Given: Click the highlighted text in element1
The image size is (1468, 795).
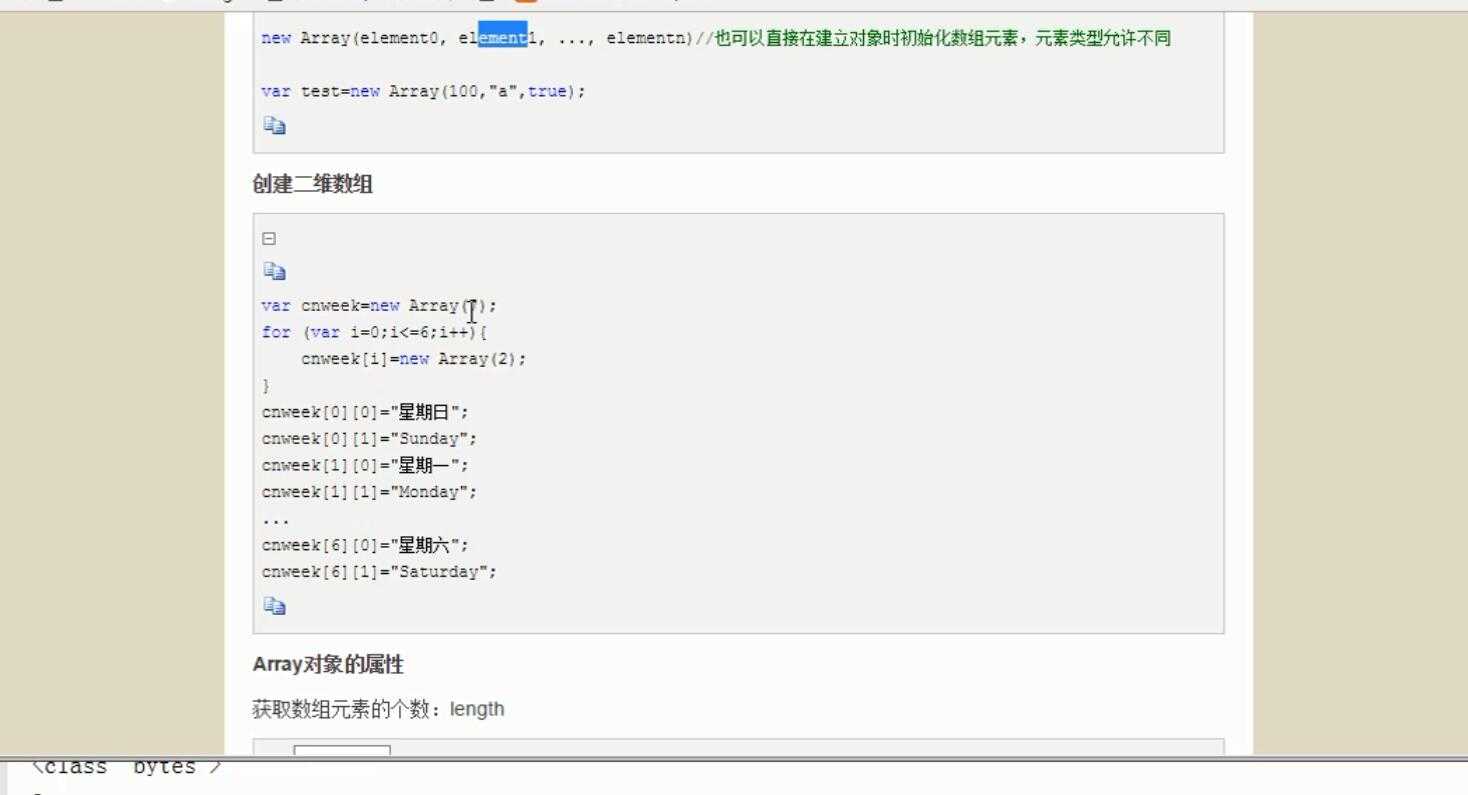Looking at the screenshot, I should (502, 38).
